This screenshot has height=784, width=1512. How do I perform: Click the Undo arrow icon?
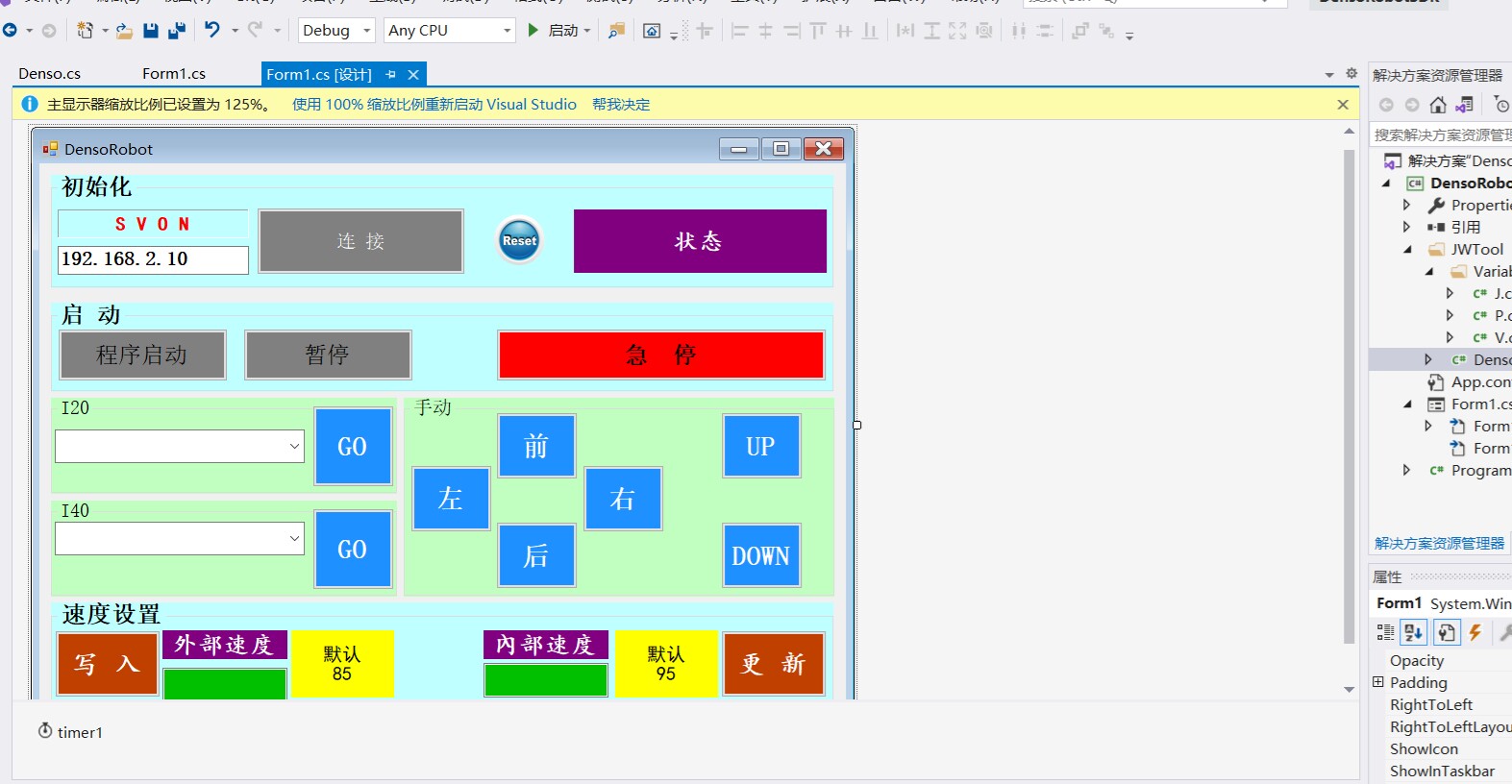(212, 30)
